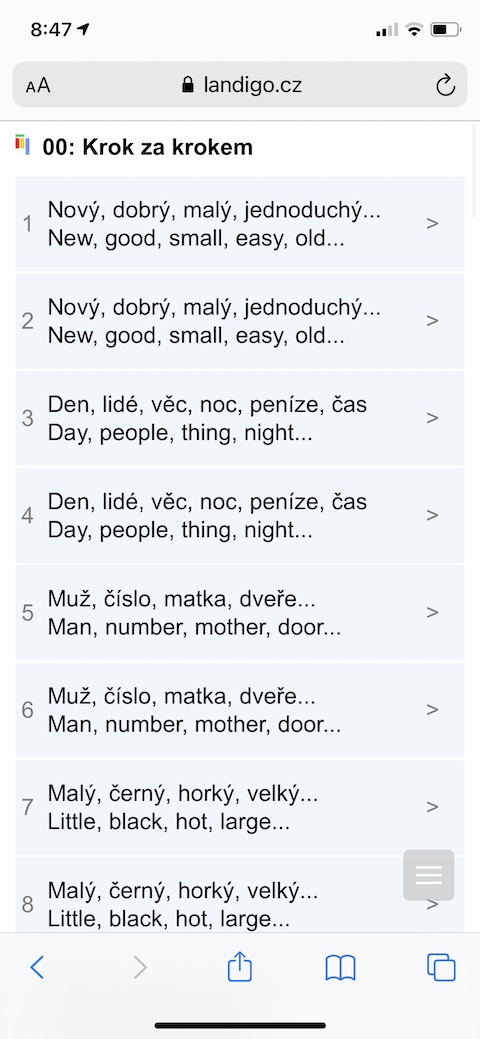Screen dimensions: 480x1039
Task: Expand lesson 4 using its chevron
Action: 432,515
